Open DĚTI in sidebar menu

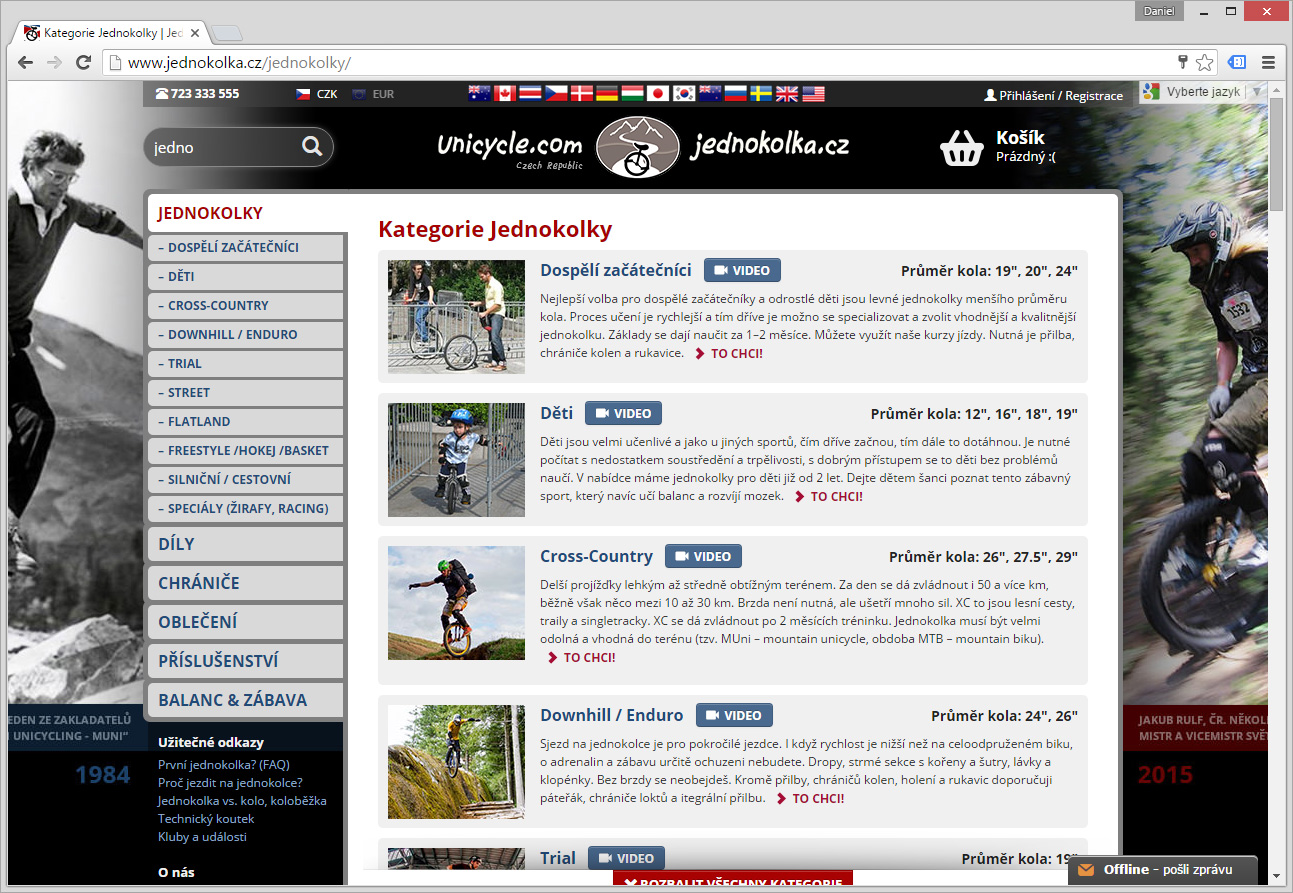246,277
